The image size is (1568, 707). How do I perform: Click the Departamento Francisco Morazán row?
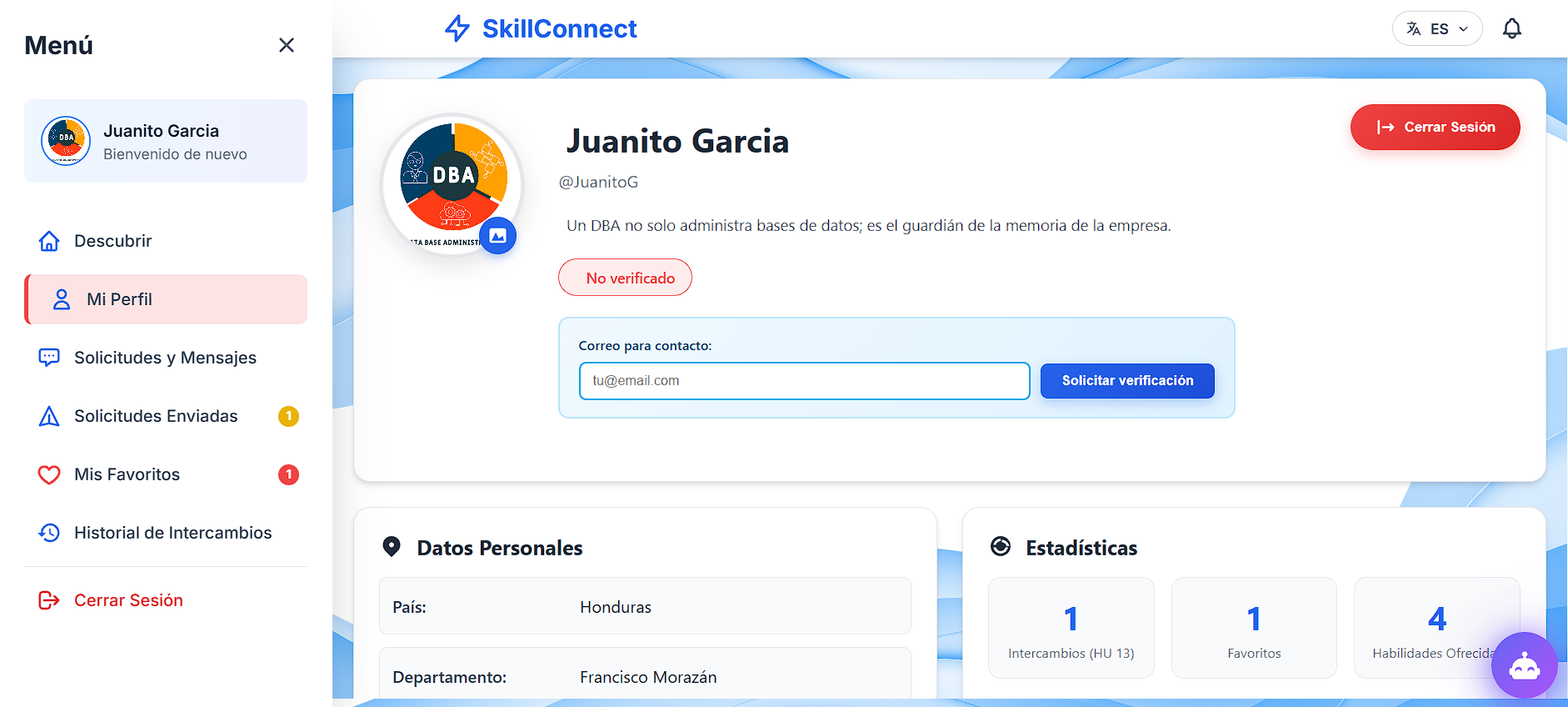click(x=645, y=674)
